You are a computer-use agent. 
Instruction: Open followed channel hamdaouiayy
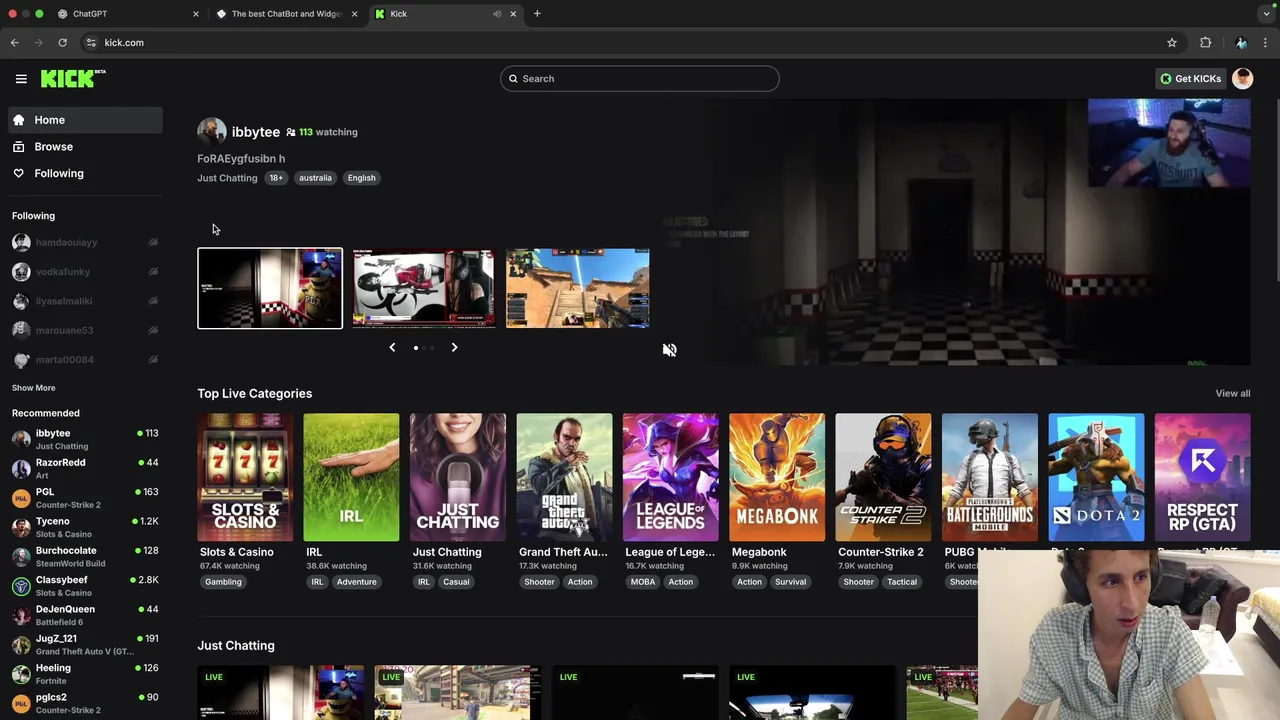(84, 242)
